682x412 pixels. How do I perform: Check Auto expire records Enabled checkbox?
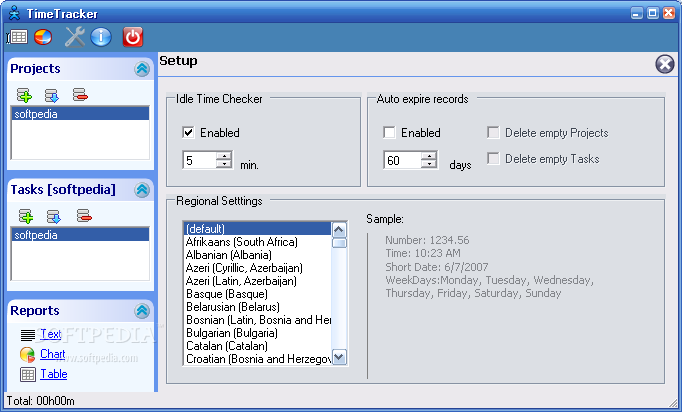389,133
